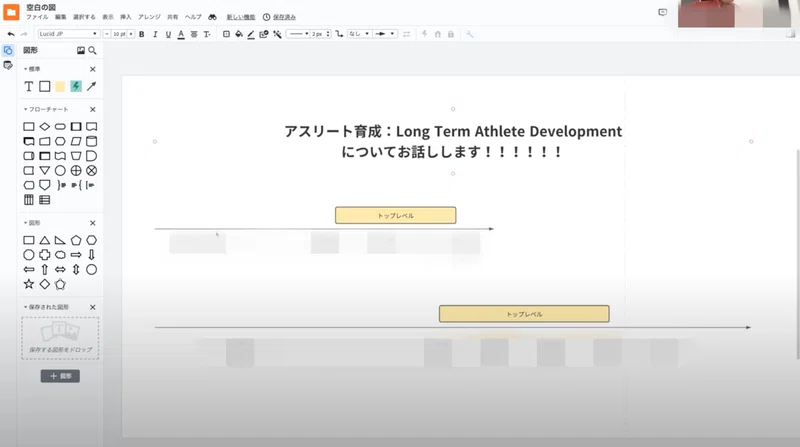Choose the line routing style icon
This screenshot has width=800, height=447.
point(339,34)
